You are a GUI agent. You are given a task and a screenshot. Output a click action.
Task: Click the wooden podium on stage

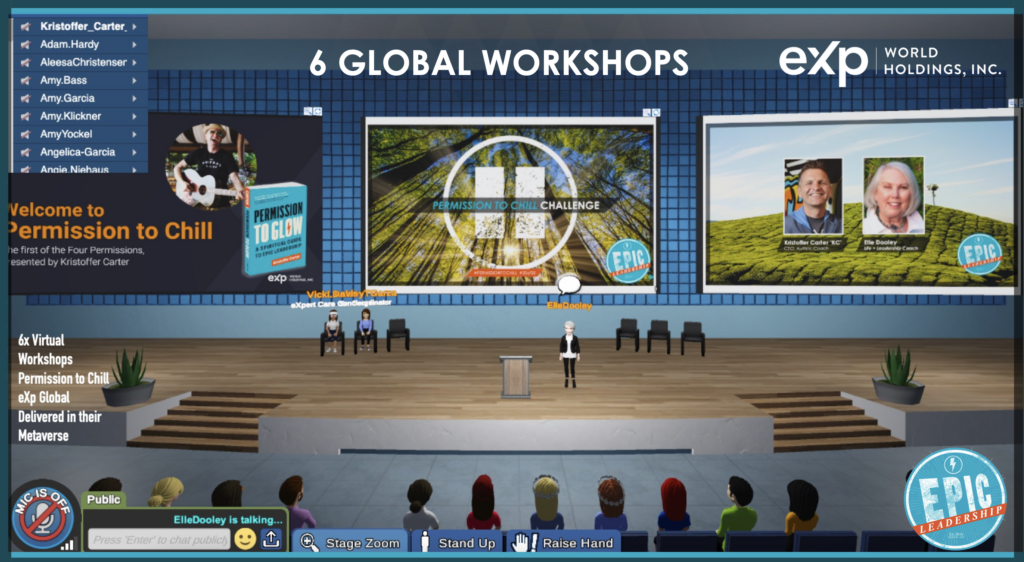pos(516,376)
